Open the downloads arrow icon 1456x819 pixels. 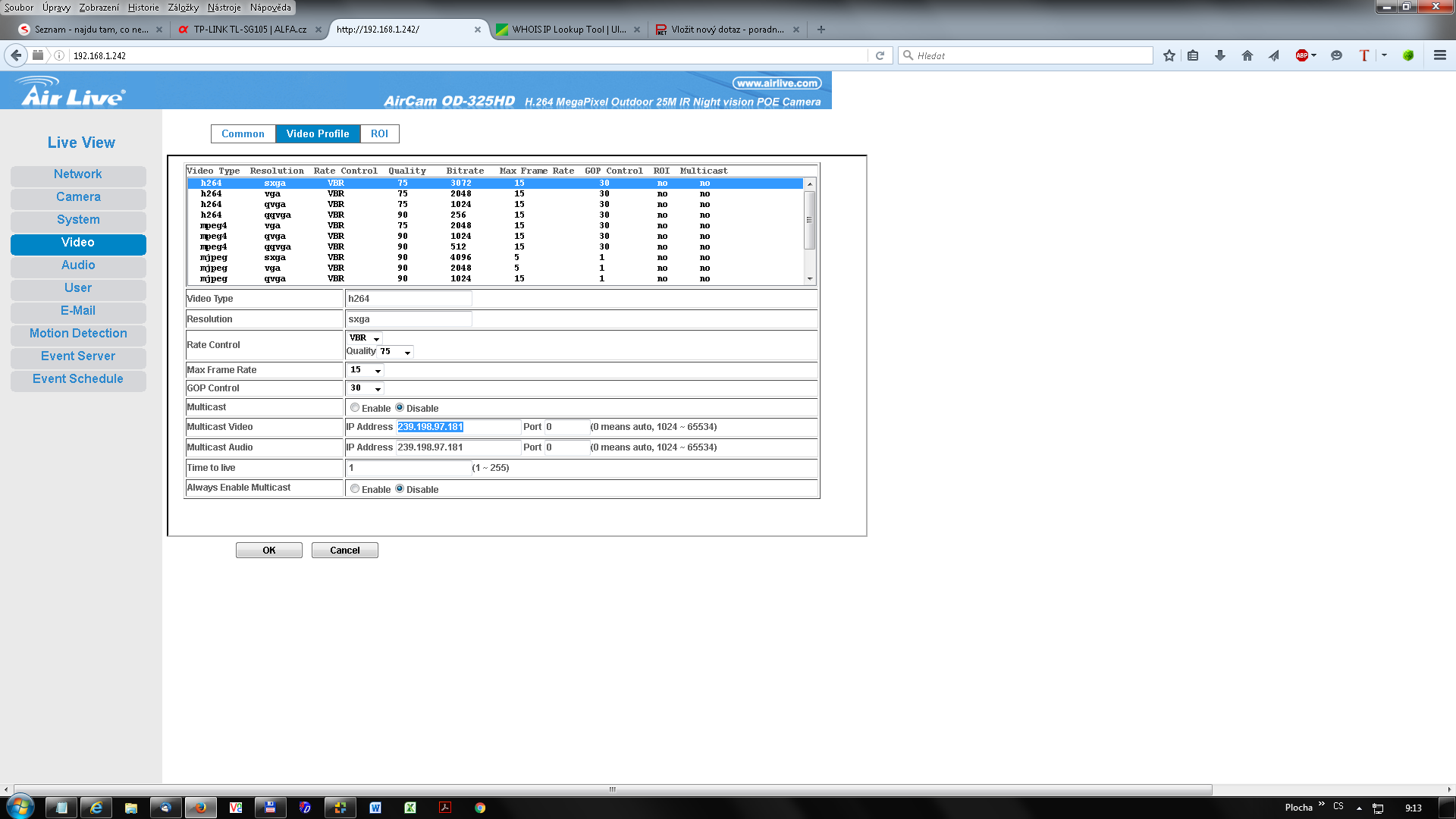coord(1219,55)
